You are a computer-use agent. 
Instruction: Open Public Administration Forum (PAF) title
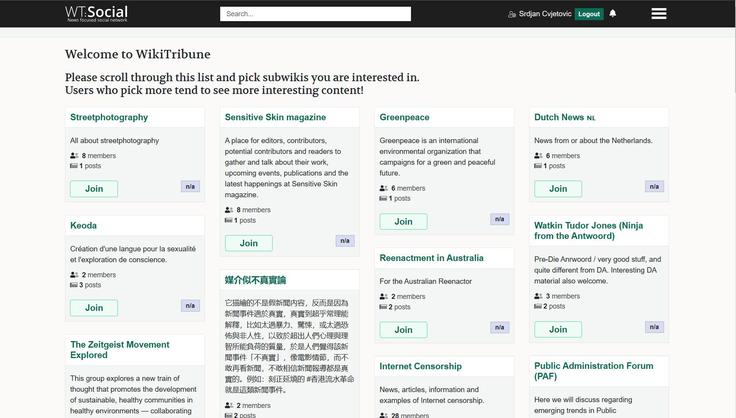[594, 371]
